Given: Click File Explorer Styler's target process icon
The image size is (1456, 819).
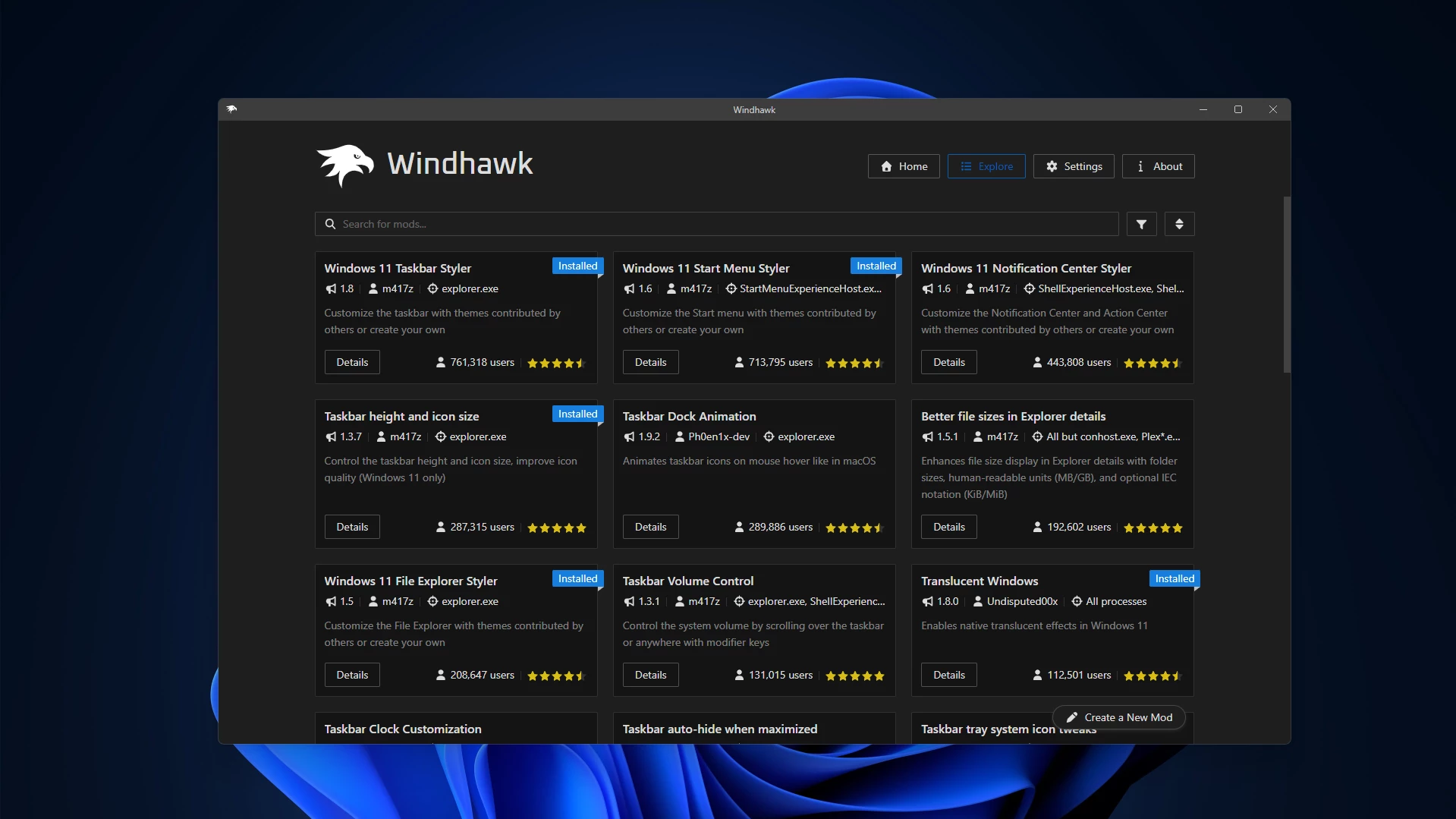Looking at the screenshot, I should click(432, 601).
